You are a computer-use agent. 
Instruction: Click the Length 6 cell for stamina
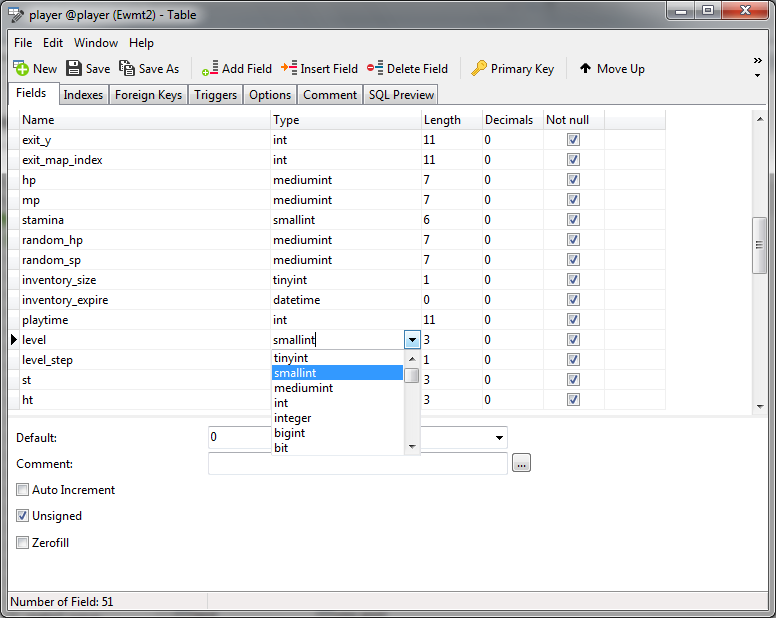pyautogui.click(x=452, y=220)
